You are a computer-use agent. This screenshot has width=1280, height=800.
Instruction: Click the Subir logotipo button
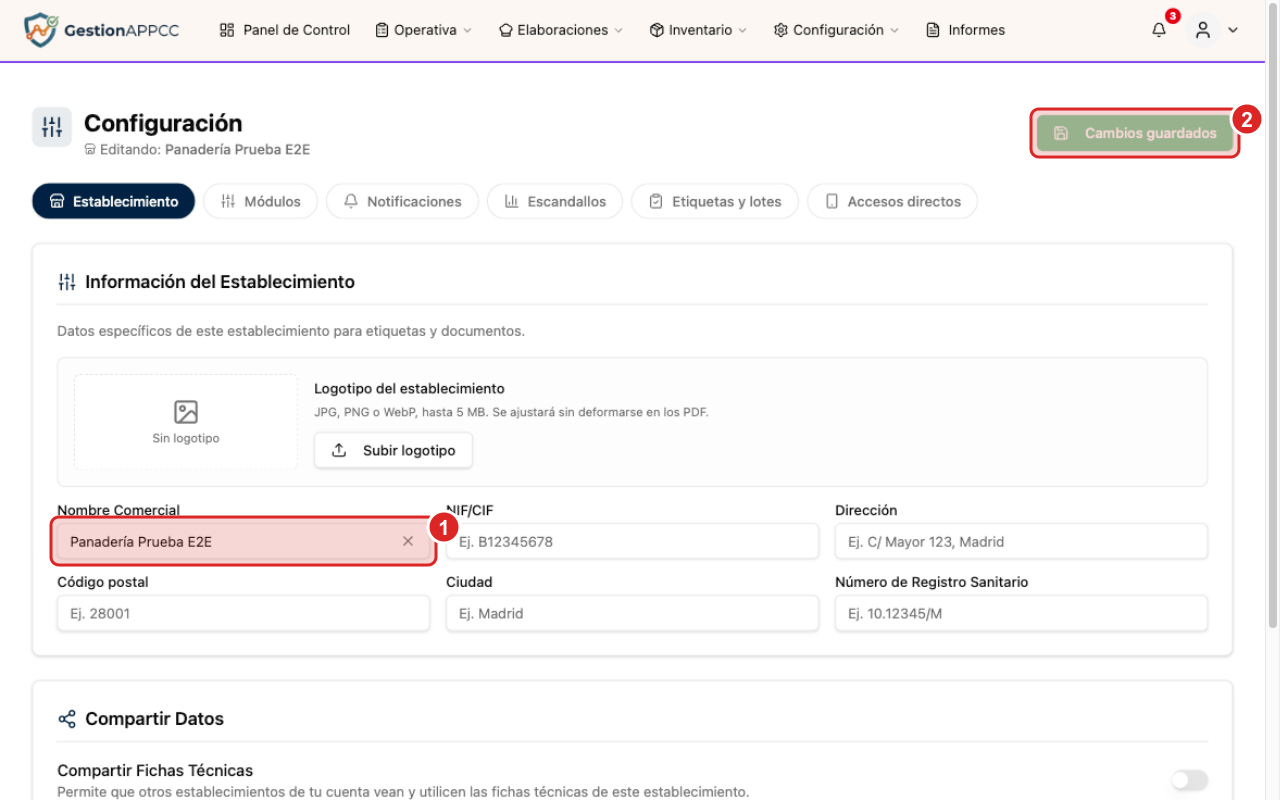pos(393,450)
